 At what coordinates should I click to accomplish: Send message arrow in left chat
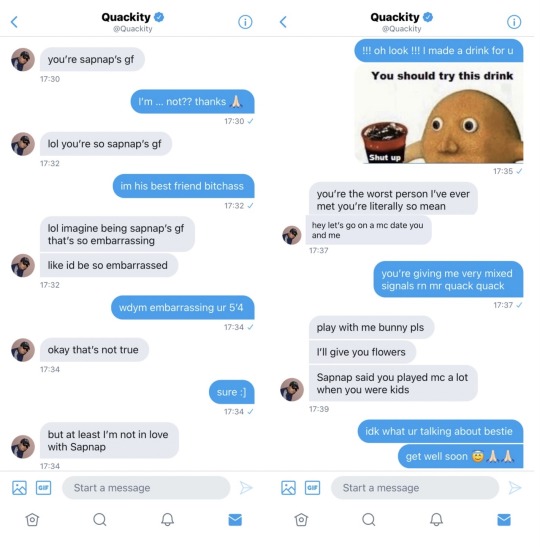246,488
